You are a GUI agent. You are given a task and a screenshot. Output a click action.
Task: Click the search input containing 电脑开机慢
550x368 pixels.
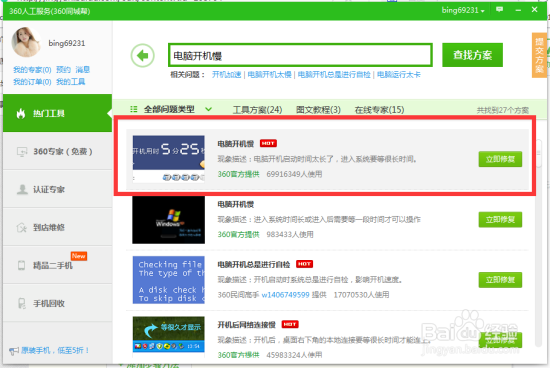[x=300, y=55]
